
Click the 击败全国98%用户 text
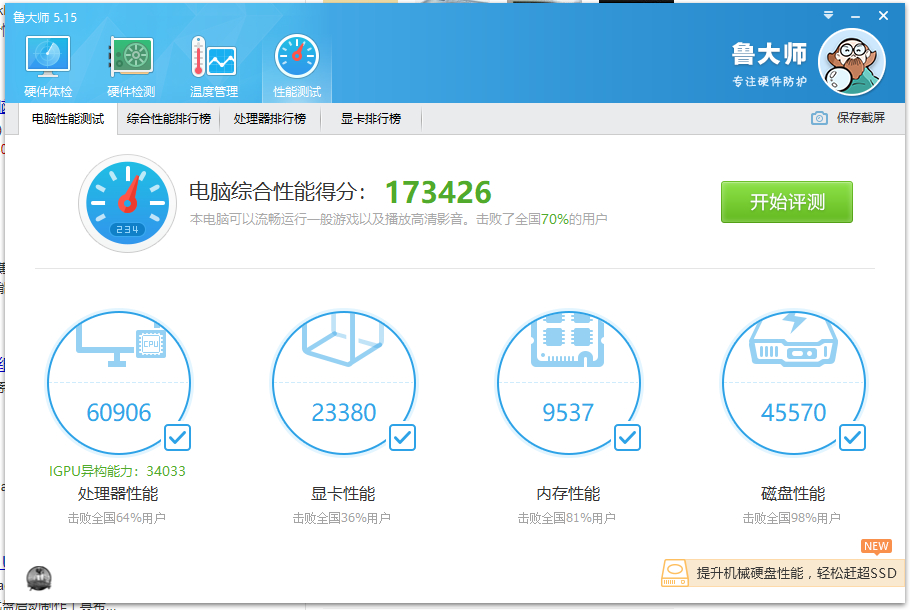click(792, 518)
